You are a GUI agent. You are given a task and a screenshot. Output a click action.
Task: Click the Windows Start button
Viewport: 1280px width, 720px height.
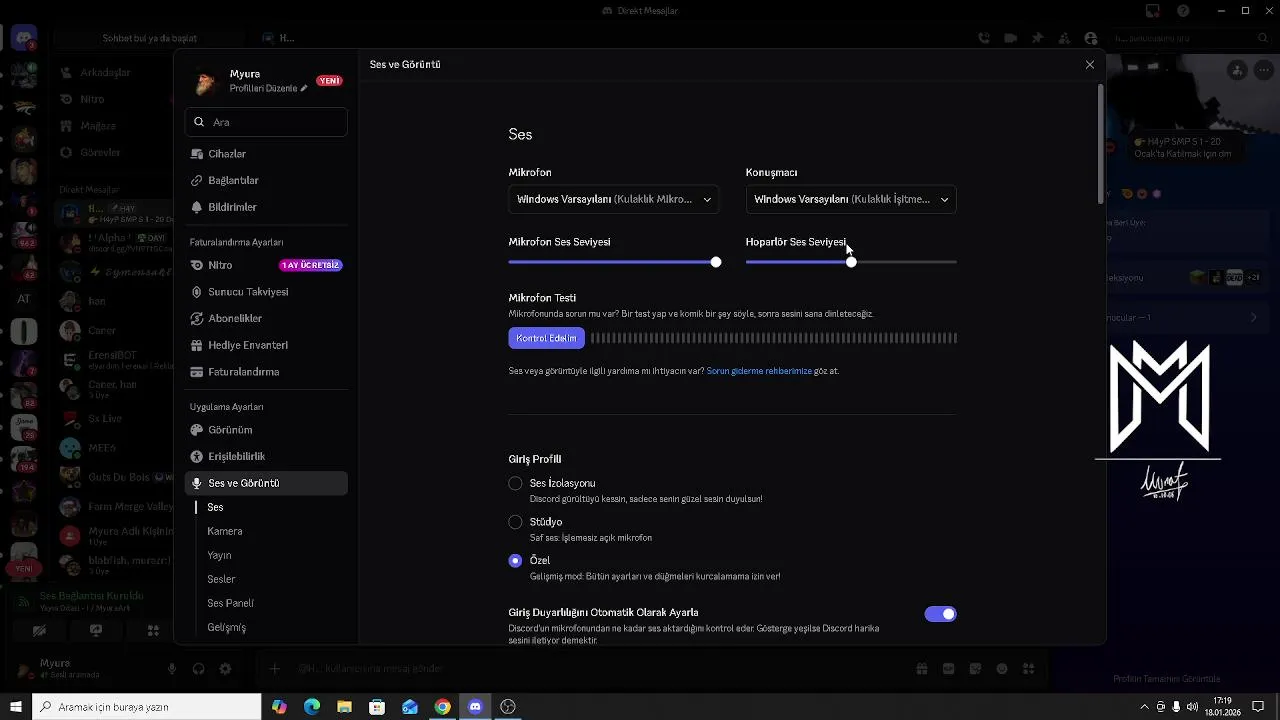point(16,707)
